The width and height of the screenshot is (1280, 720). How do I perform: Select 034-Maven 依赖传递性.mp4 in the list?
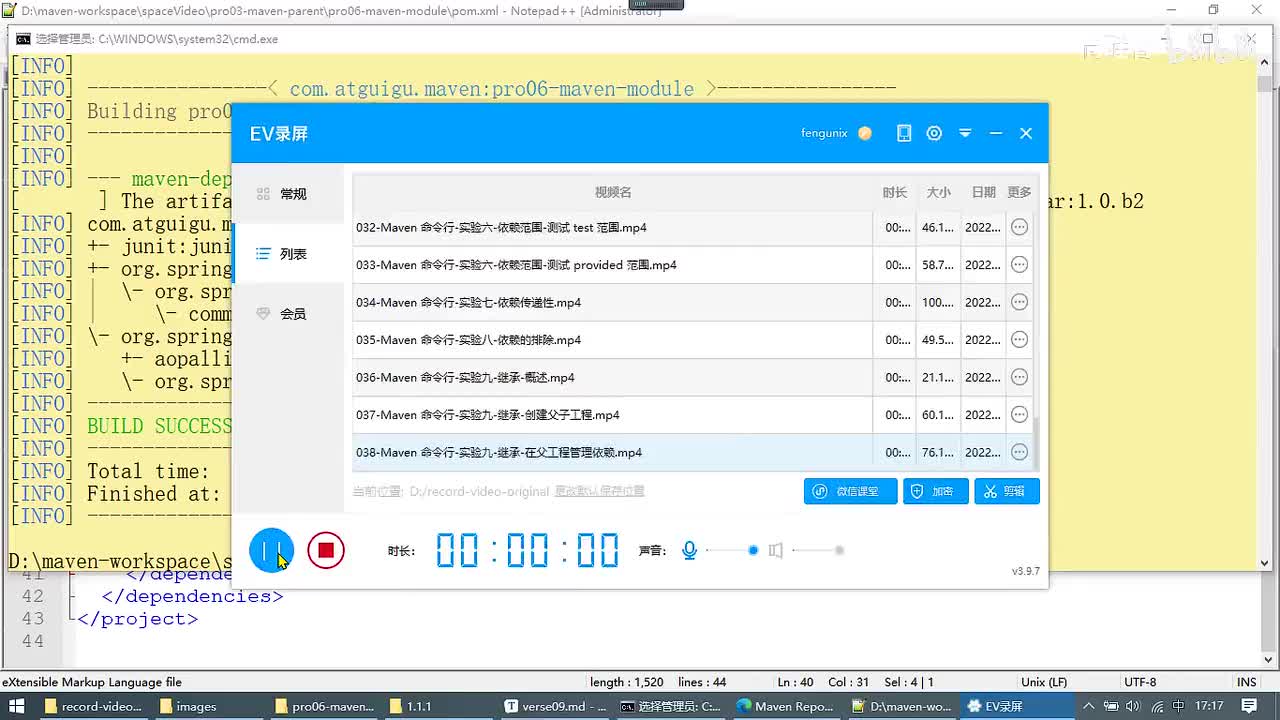(x=693, y=302)
